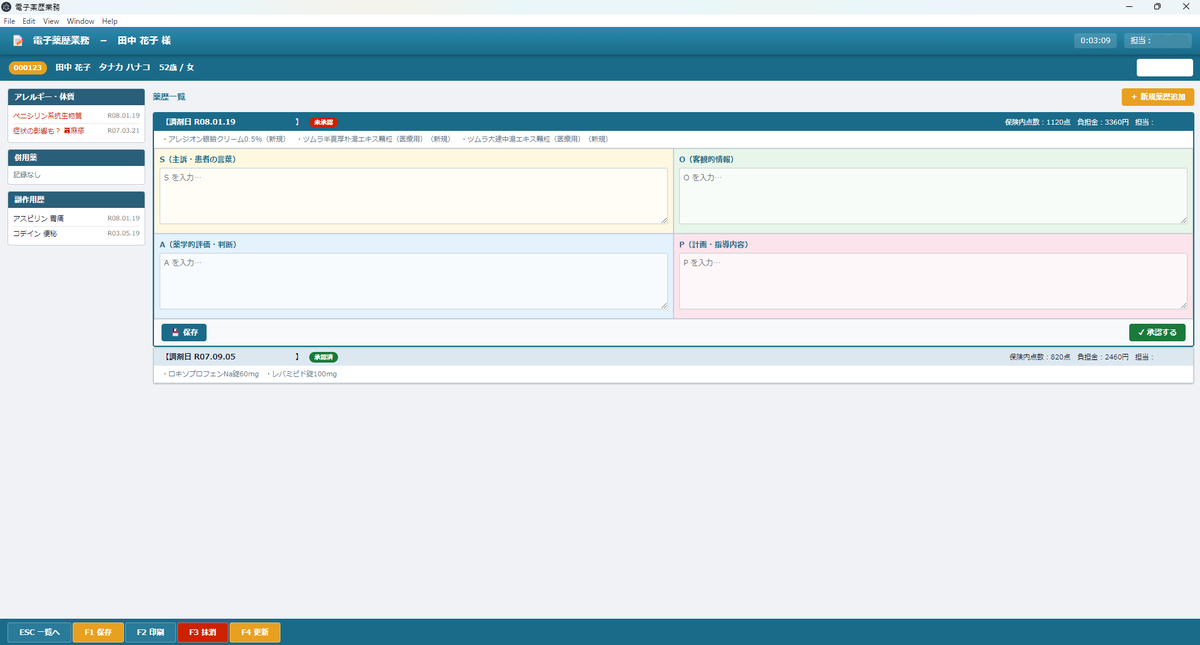Open the File menu
The height and width of the screenshot is (645, 1200).
[x=9, y=21]
